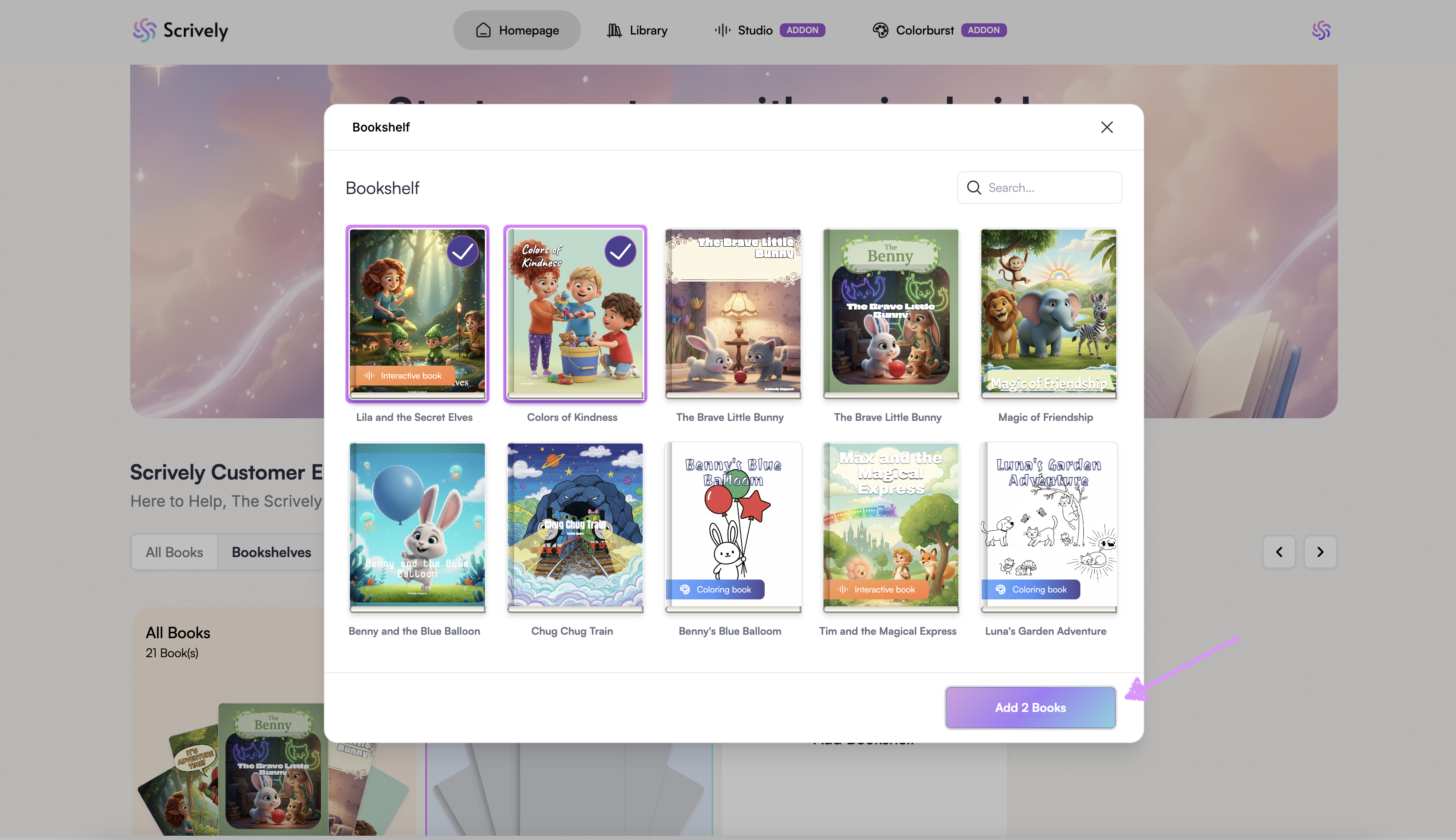Uncheck the Colors of Kindness book

[620, 251]
